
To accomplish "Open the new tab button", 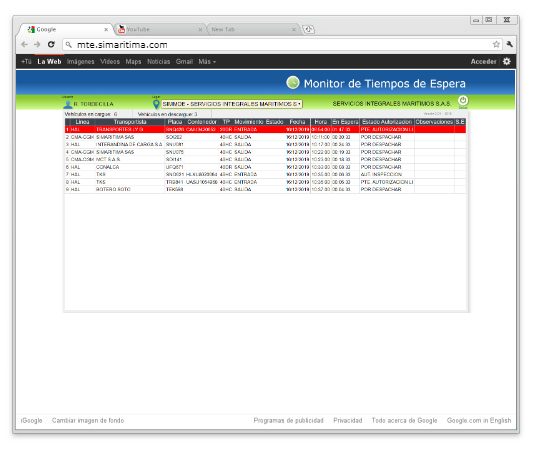I will coord(308,29).
